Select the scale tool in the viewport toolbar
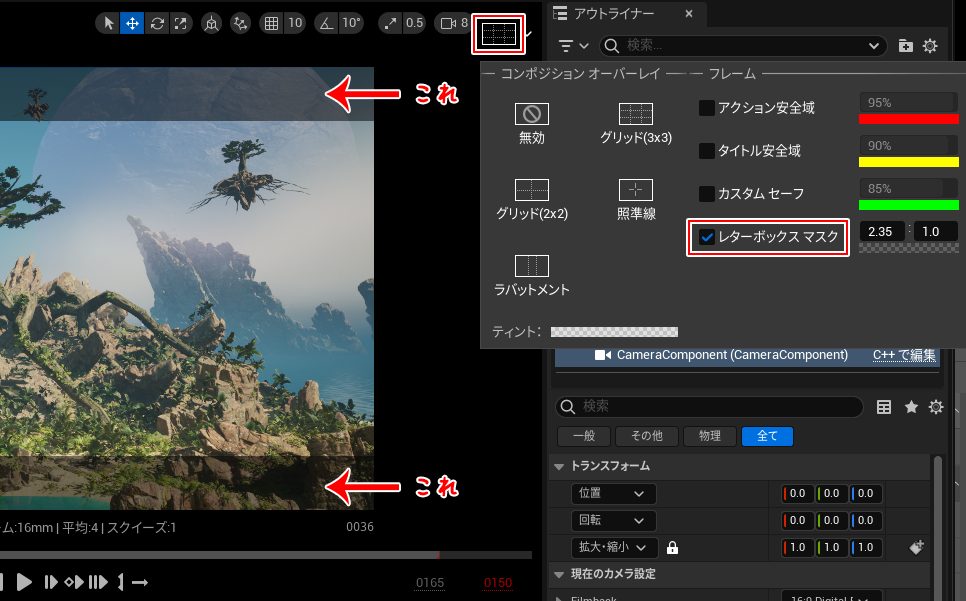Screen dimensions: 966x601 tap(180, 23)
